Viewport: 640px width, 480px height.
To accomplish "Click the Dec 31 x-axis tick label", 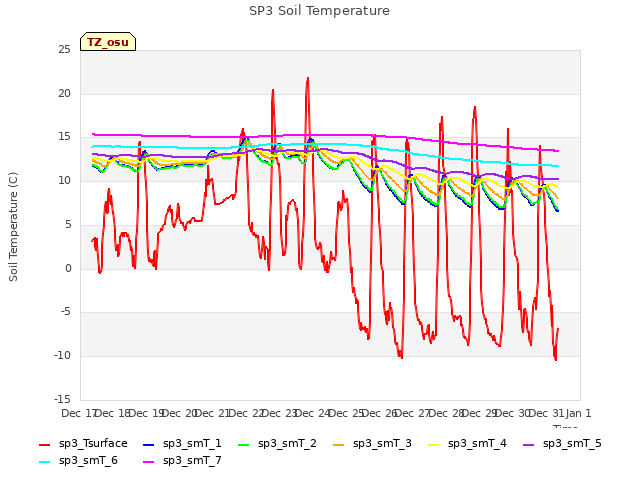I will (547, 413).
